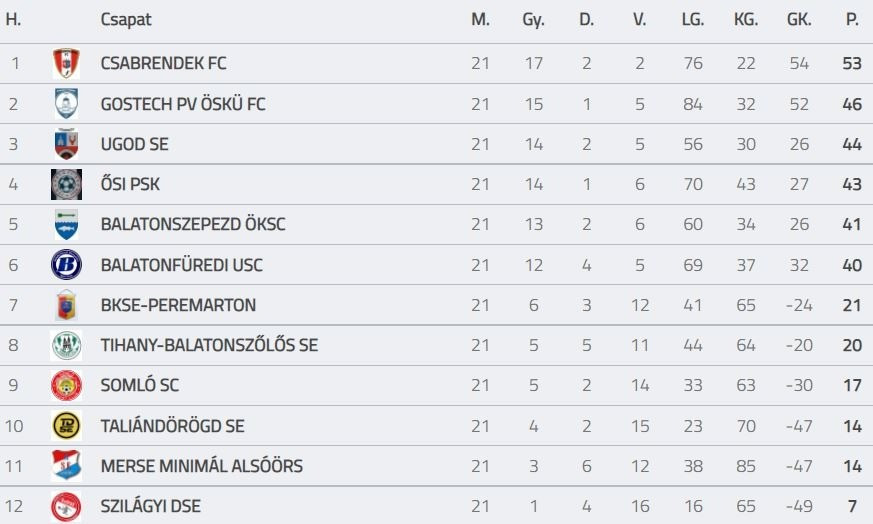The width and height of the screenshot is (873, 524).
Task: Click the Somló SC team logo
Action: coord(66,386)
